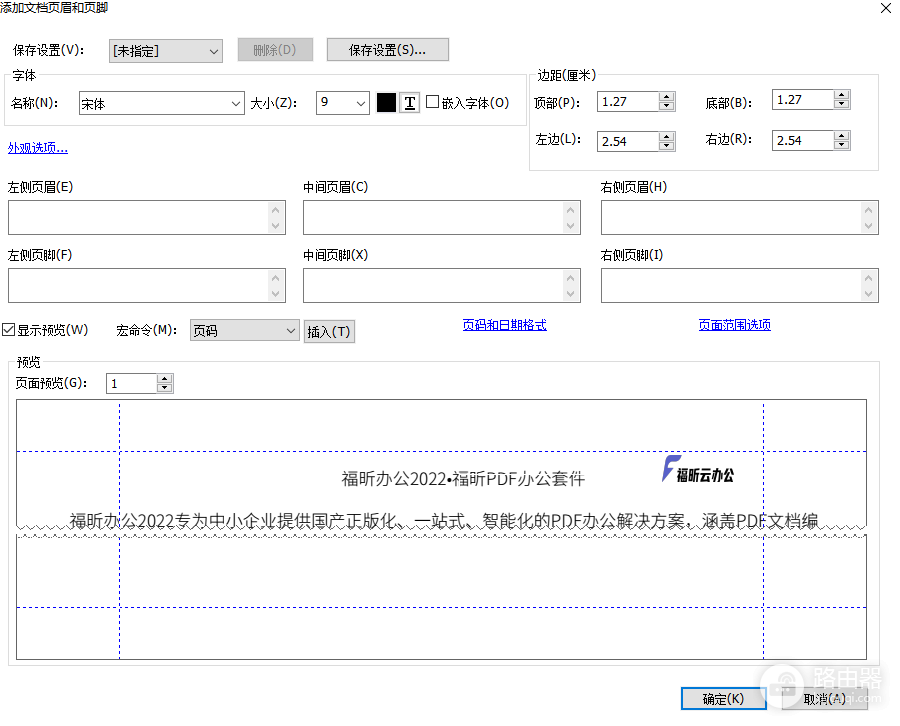This screenshot has height=726, width=900.
Task: Increase the bottom margin value
Action: pos(841,95)
